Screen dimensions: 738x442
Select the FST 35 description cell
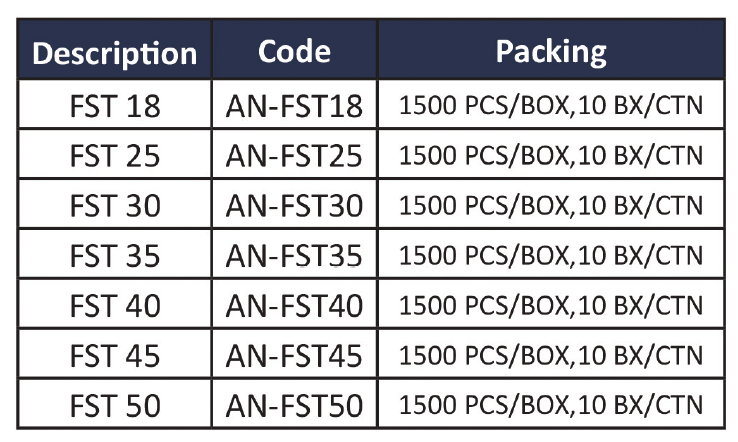click(114, 254)
